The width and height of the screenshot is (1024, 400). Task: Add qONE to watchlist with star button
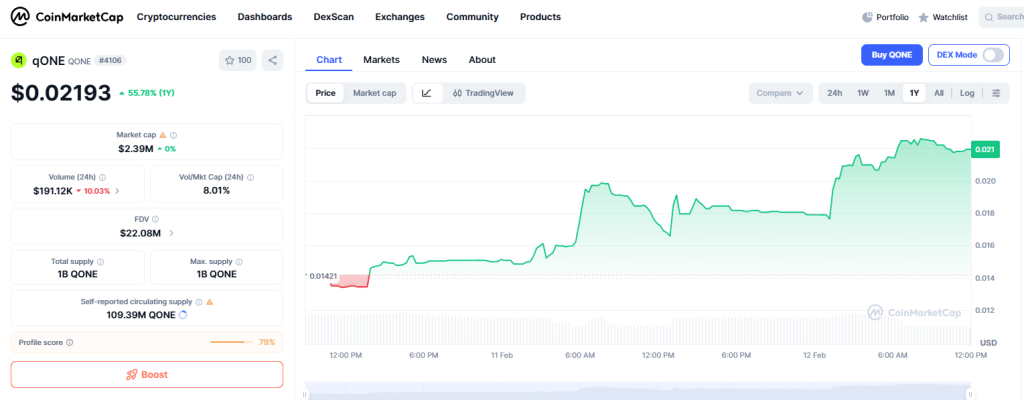coord(238,61)
